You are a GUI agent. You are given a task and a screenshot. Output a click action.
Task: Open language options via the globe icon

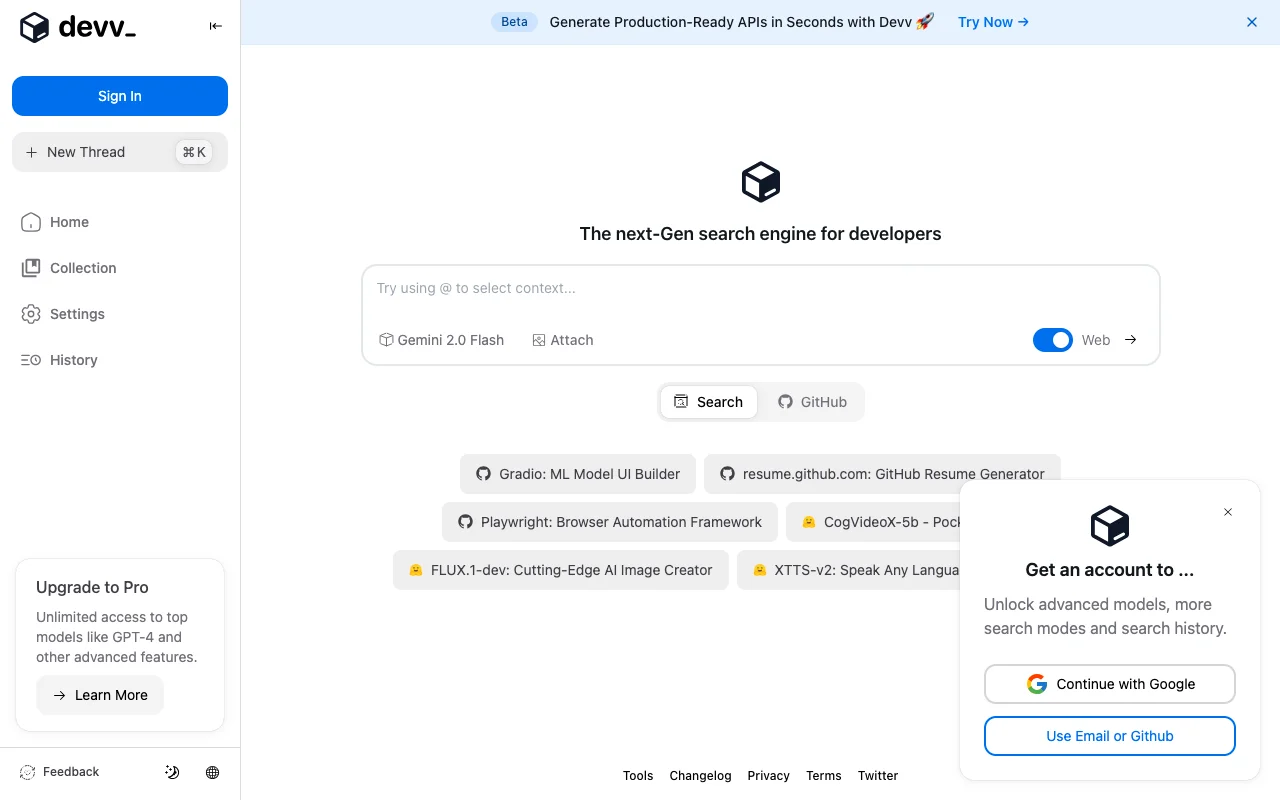point(211,771)
